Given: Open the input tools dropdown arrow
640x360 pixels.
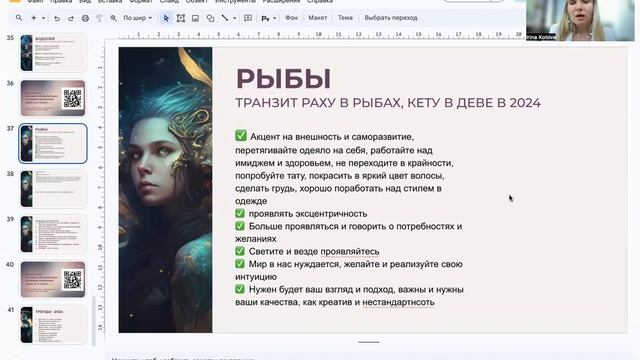Looking at the screenshot, I should tap(274, 18).
